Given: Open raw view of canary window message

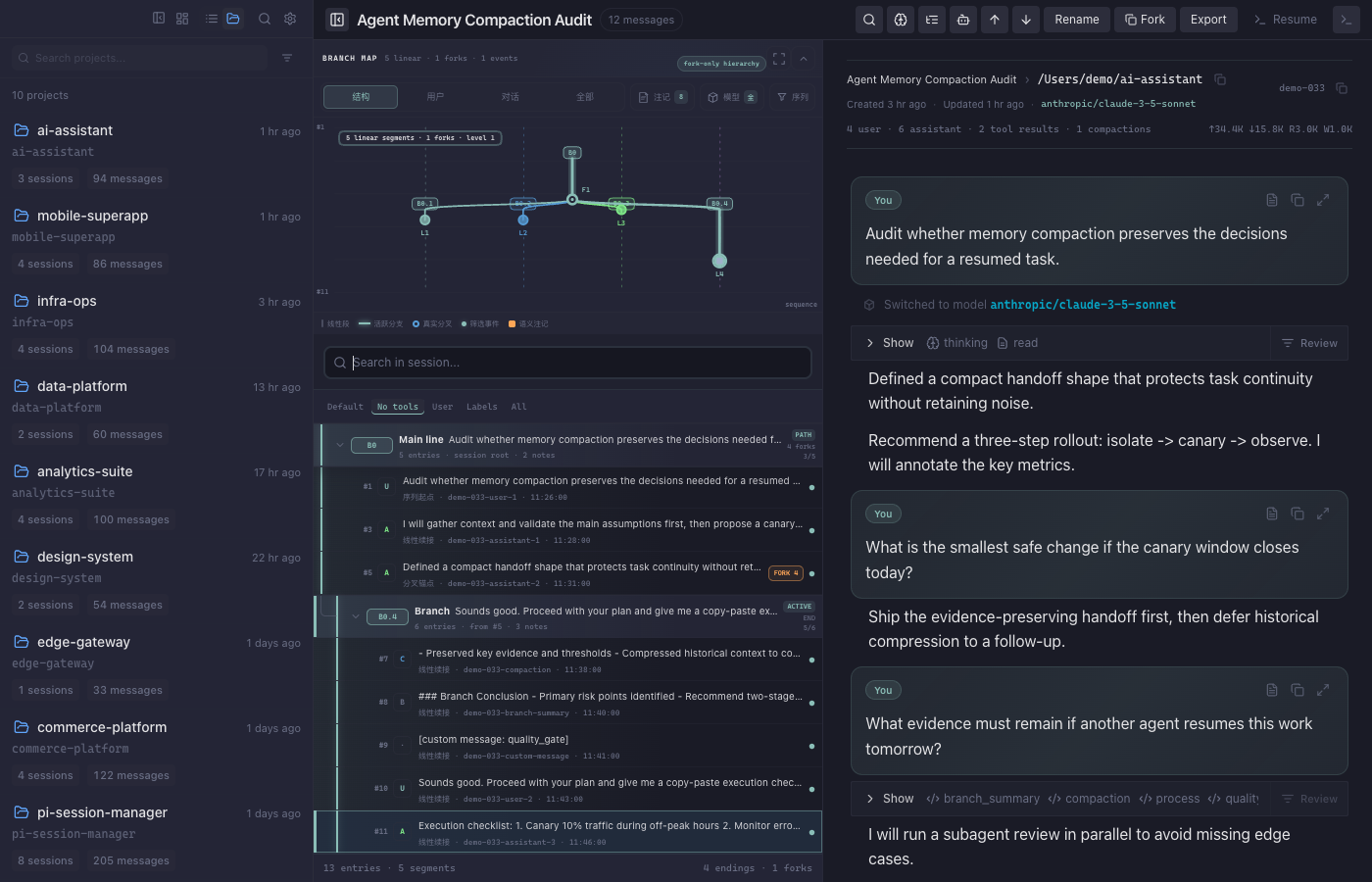Looking at the screenshot, I should [x=1272, y=514].
